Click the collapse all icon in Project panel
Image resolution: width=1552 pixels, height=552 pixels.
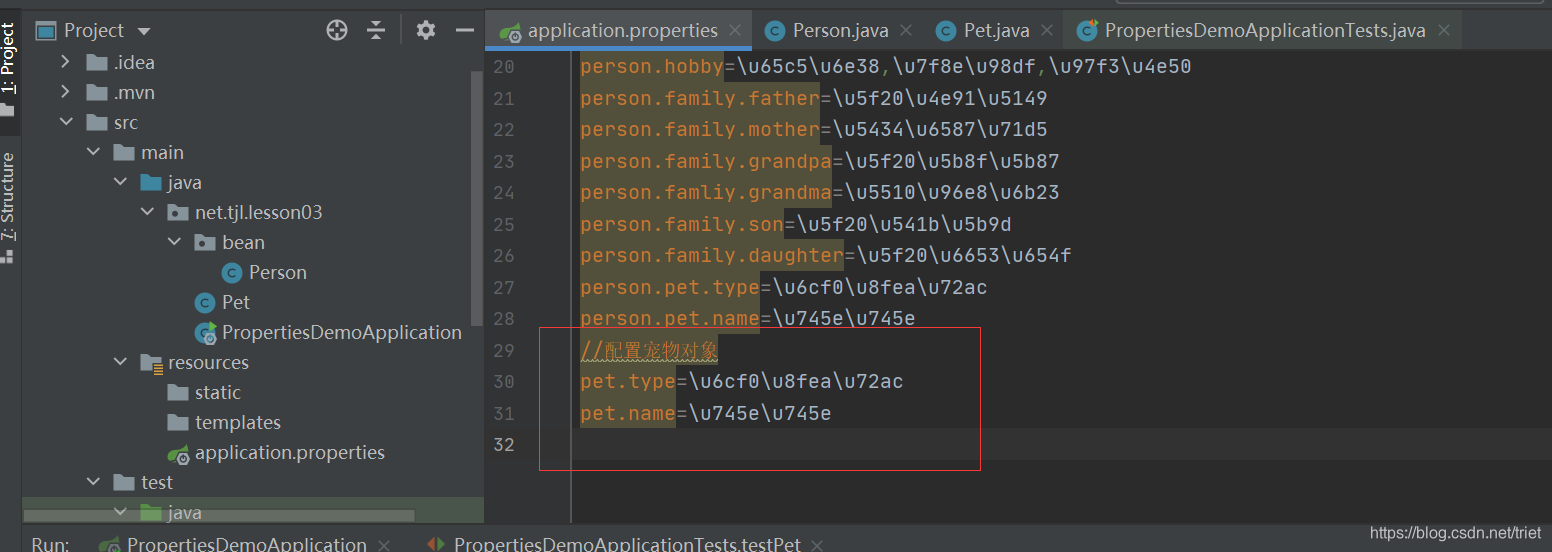[x=376, y=30]
